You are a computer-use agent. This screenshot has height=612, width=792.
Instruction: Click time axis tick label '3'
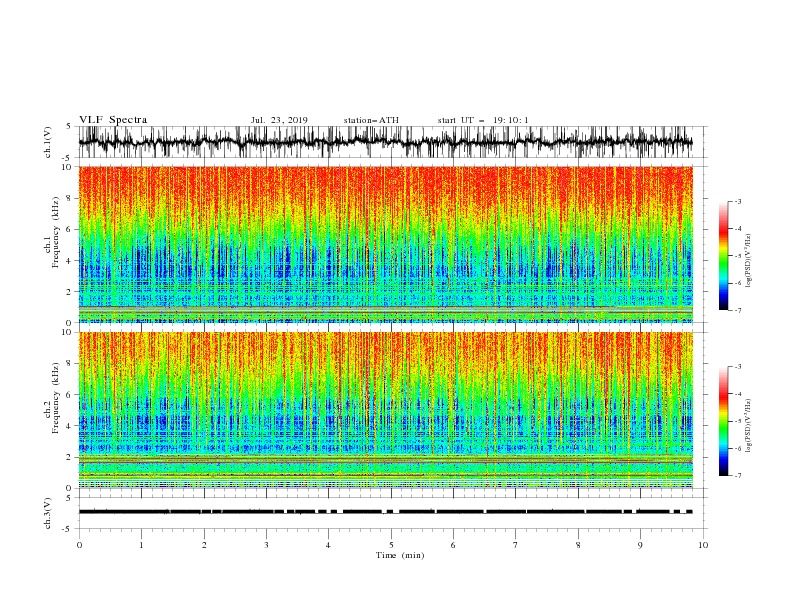(267, 545)
